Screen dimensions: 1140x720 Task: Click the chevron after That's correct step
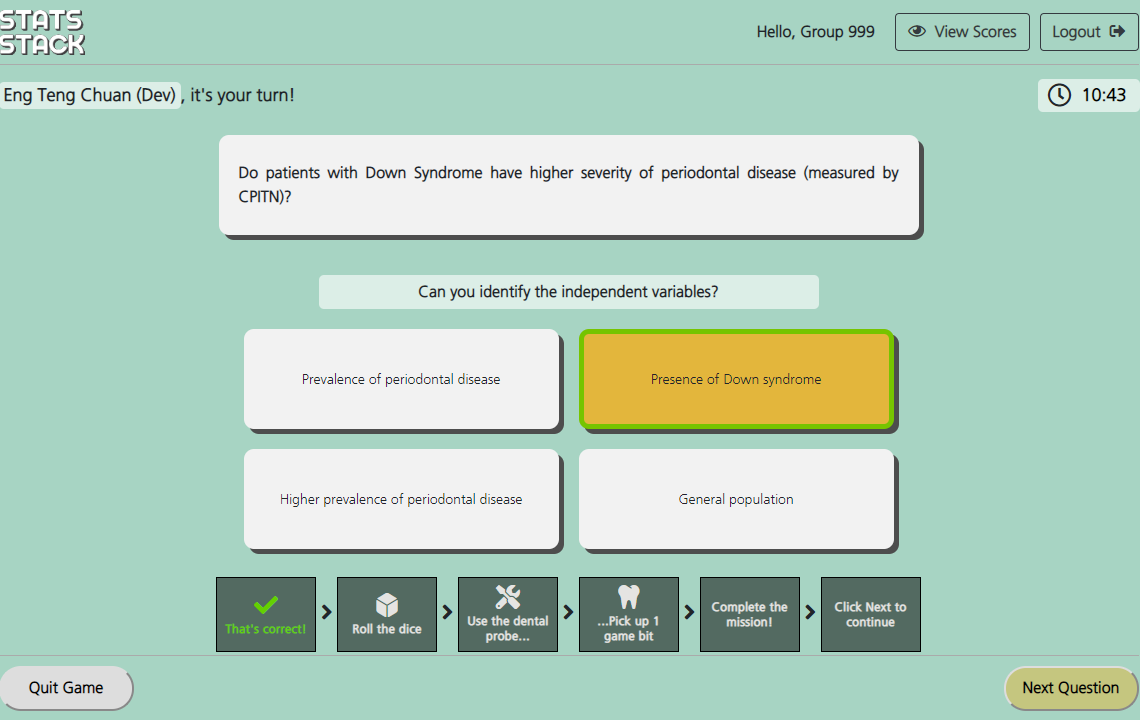pyautogui.click(x=327, y=613)
